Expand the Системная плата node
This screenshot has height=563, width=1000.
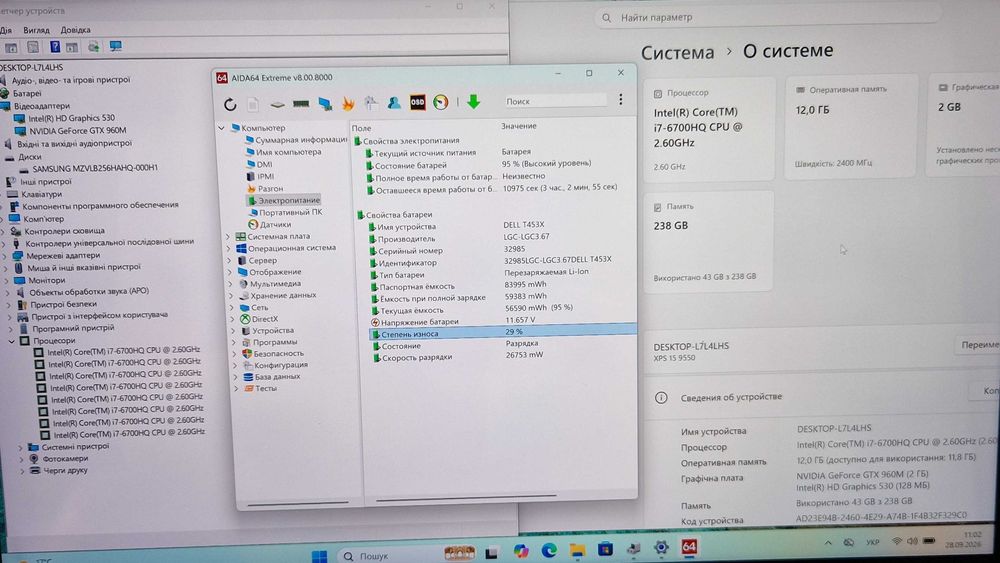228,237
